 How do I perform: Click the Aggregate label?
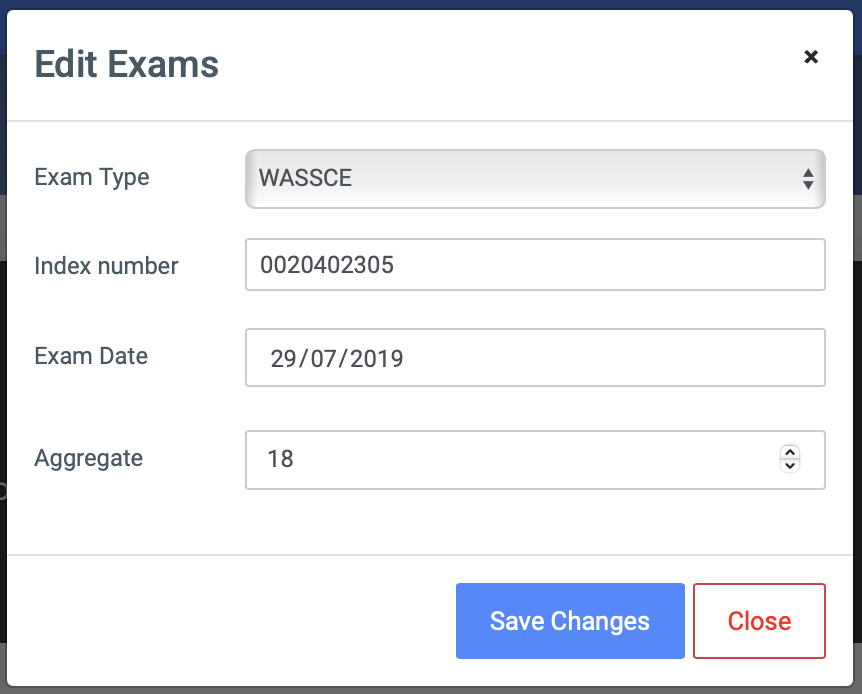tap(89, 459)
